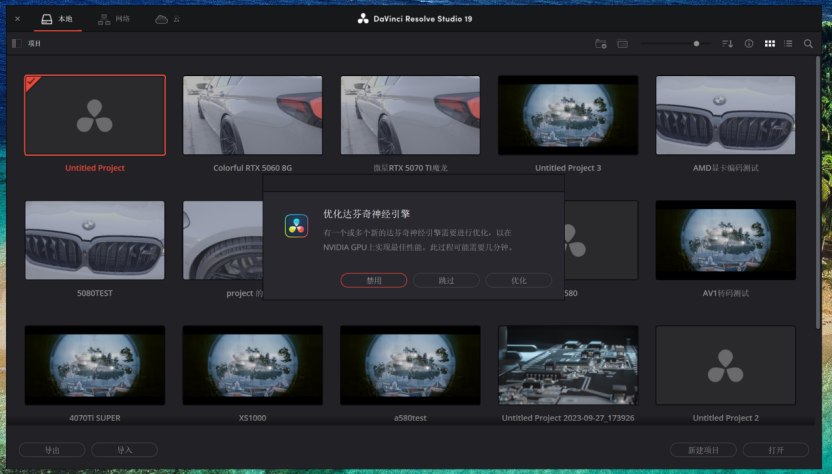Click the folder view icon beside new folder

(622, 44)
